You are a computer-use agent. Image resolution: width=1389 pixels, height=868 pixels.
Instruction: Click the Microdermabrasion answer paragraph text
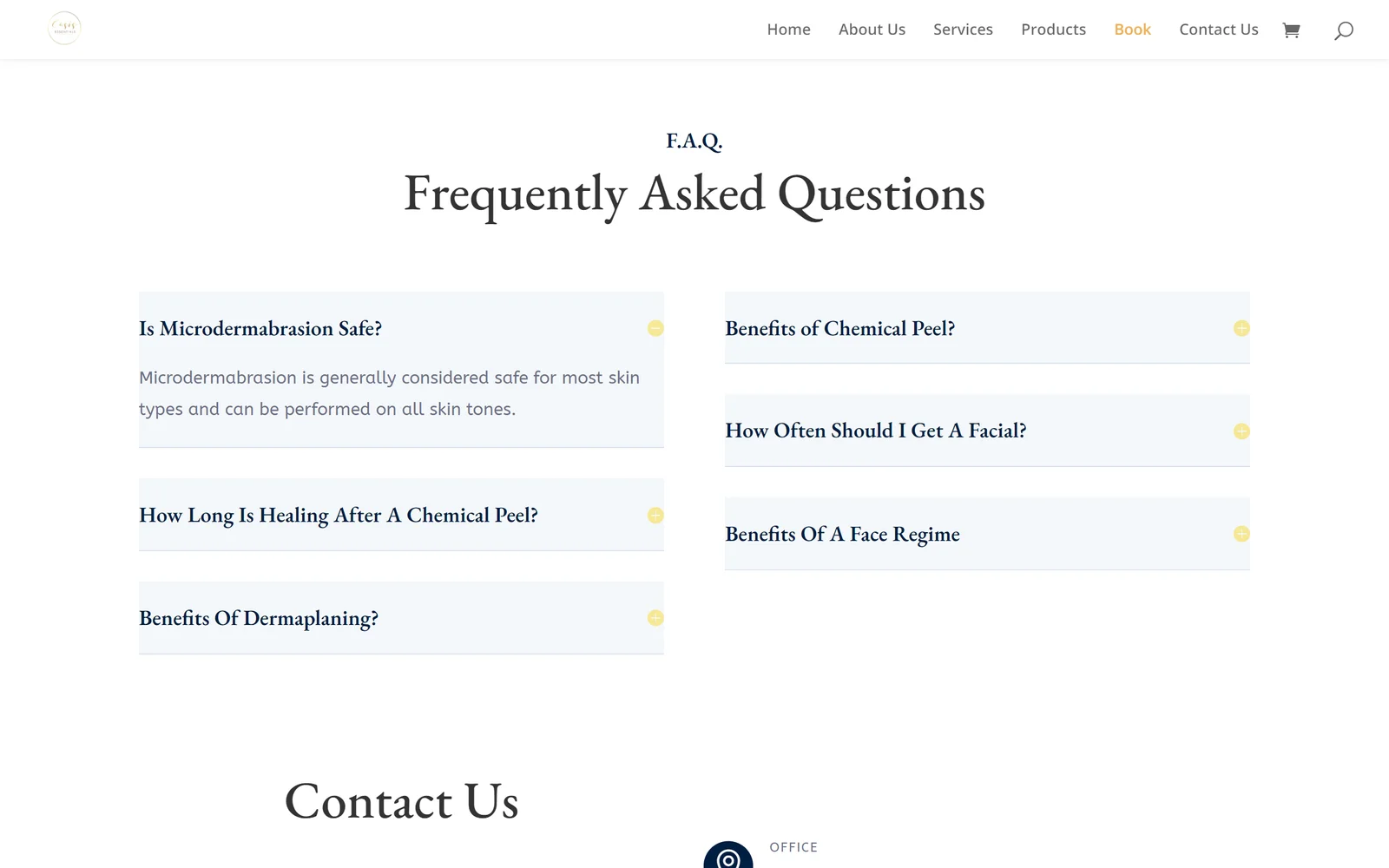point(389,393)
